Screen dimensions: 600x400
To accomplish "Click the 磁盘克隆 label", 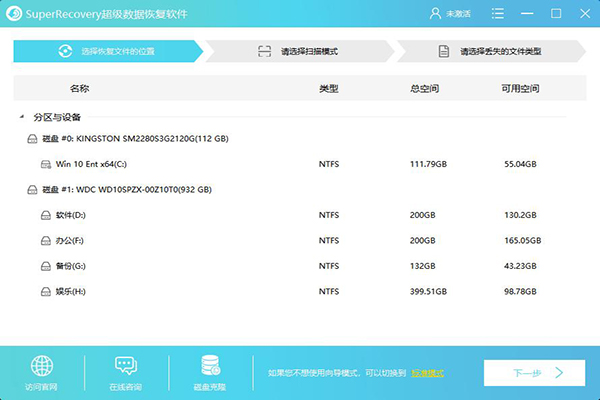I will (x=210, y=387).
